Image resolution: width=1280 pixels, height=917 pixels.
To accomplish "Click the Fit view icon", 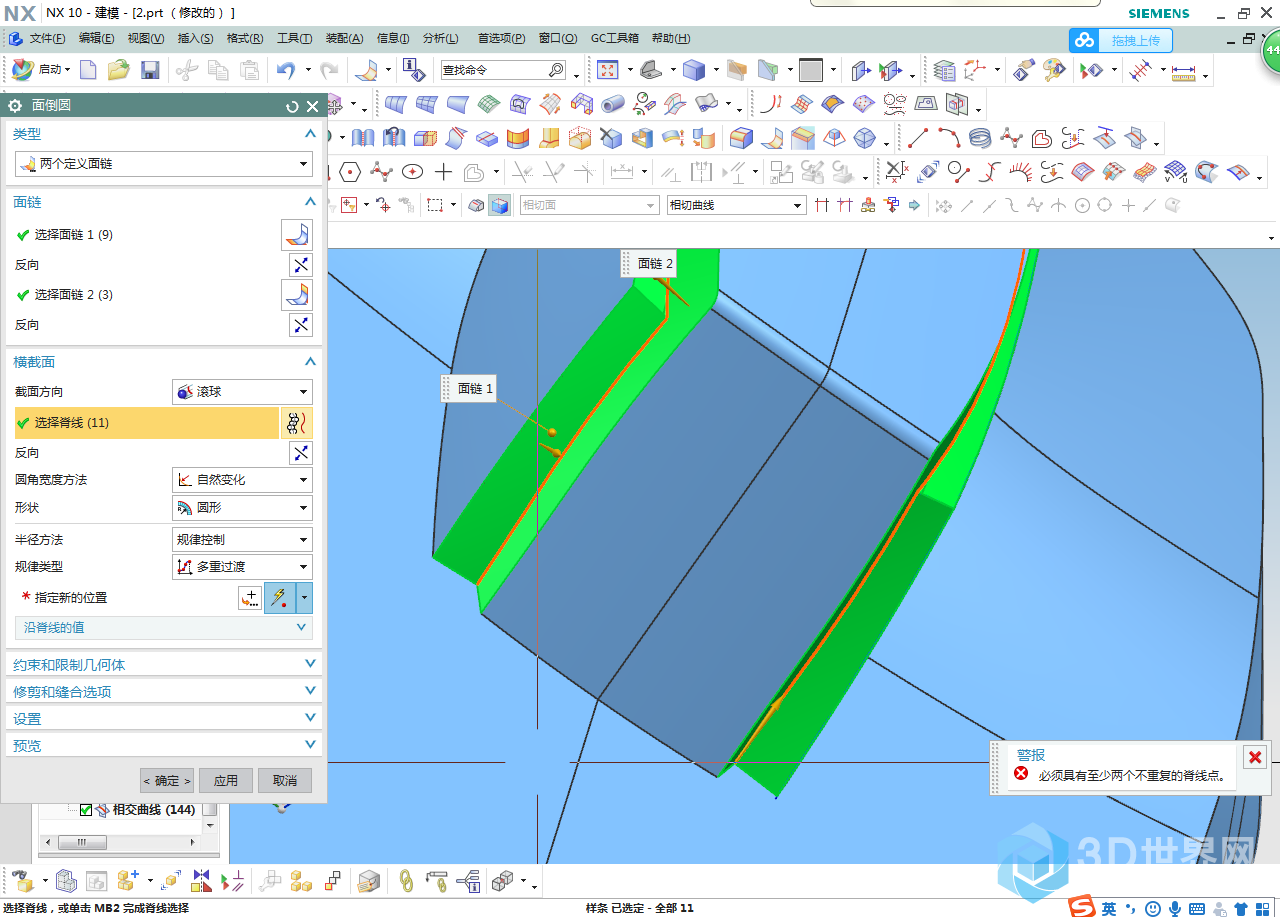I will coord(607,70).
